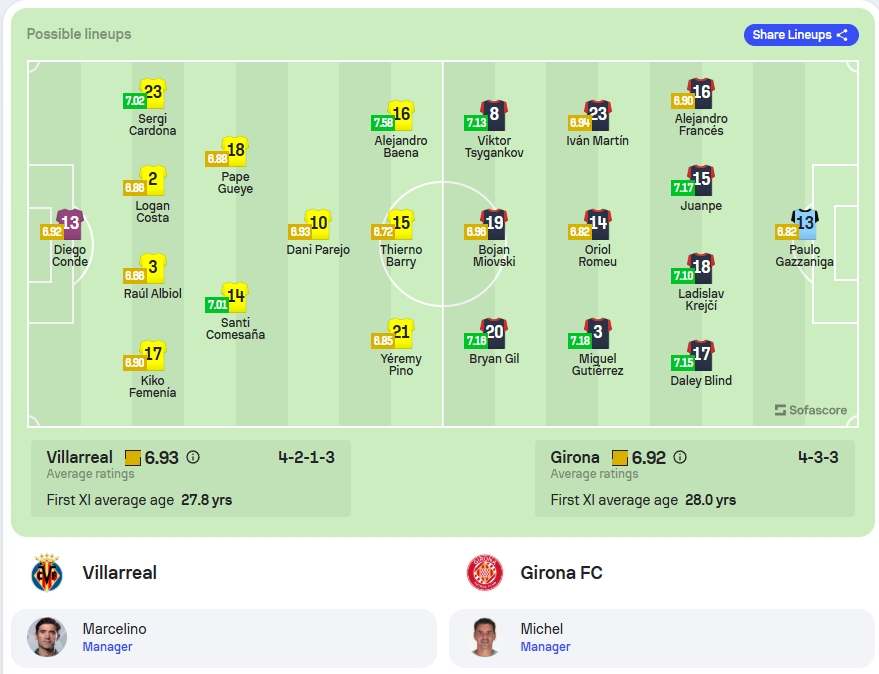
Task: Click Thierno Barry's 6.72 rating badge
Action: [x=383, y=232]
